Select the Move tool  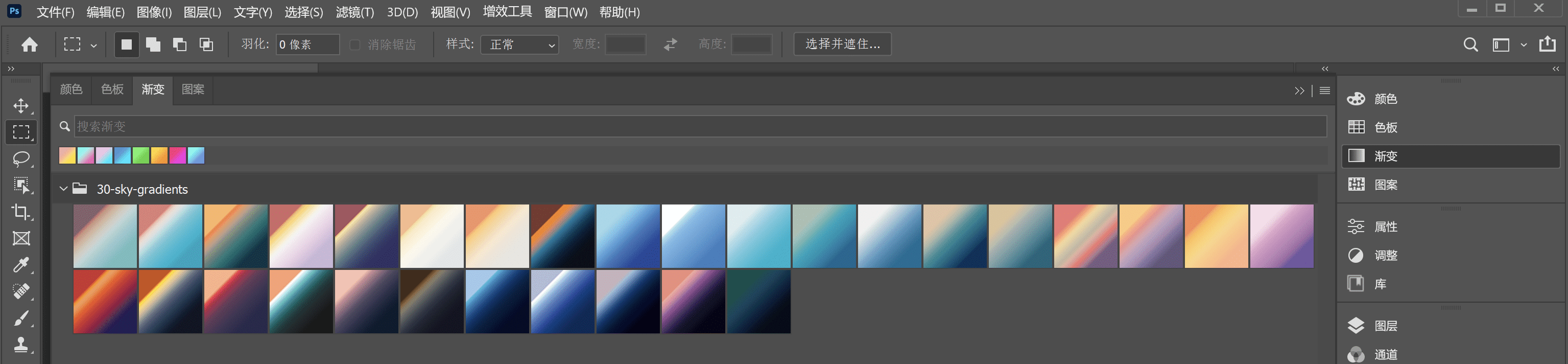(21, 106)
